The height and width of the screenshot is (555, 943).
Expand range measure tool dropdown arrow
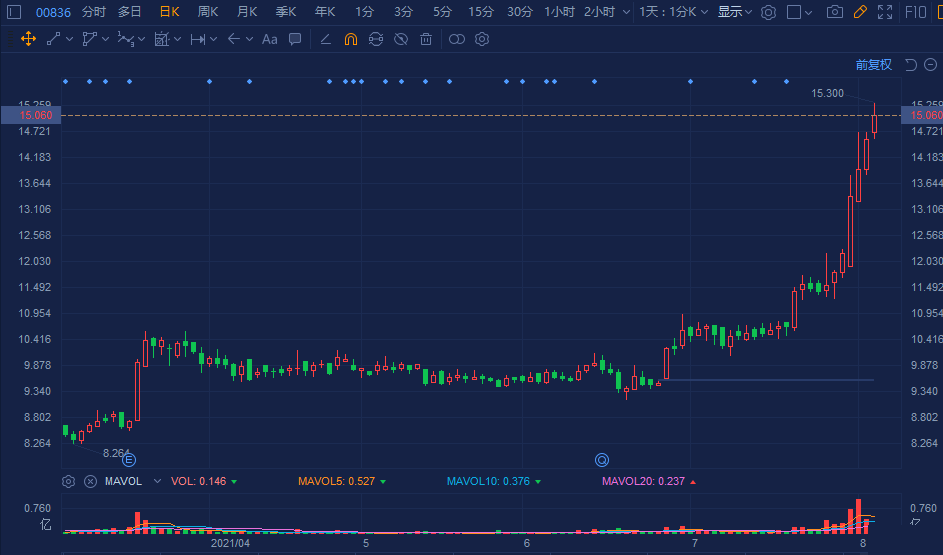tap(213, 40)
